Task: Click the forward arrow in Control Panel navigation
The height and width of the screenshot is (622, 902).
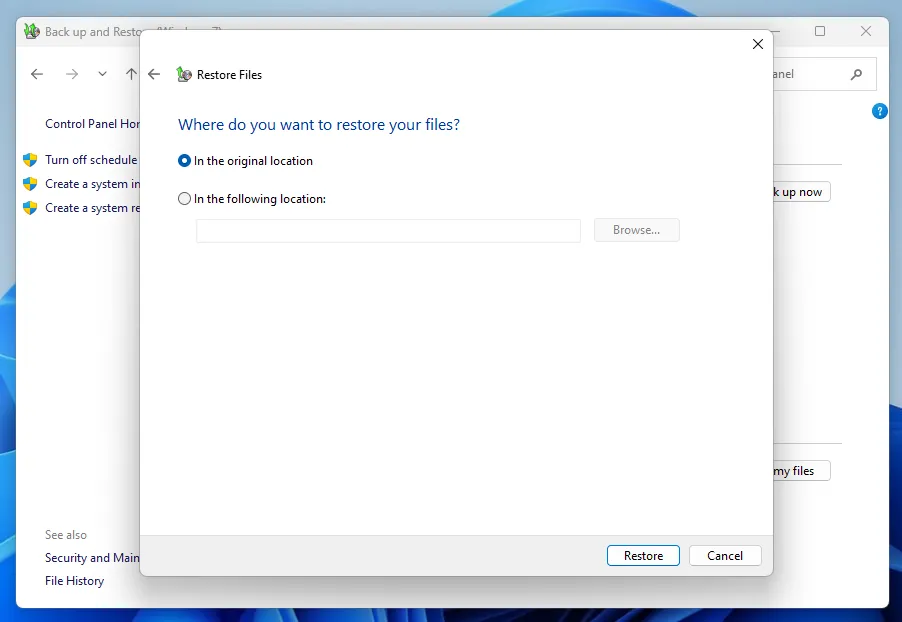Action: (71, 74)
